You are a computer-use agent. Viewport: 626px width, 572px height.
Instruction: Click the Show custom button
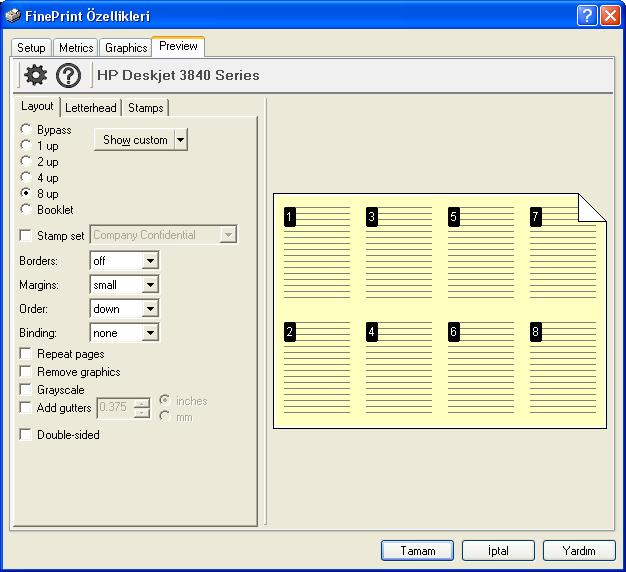click(x=135, y=140)
